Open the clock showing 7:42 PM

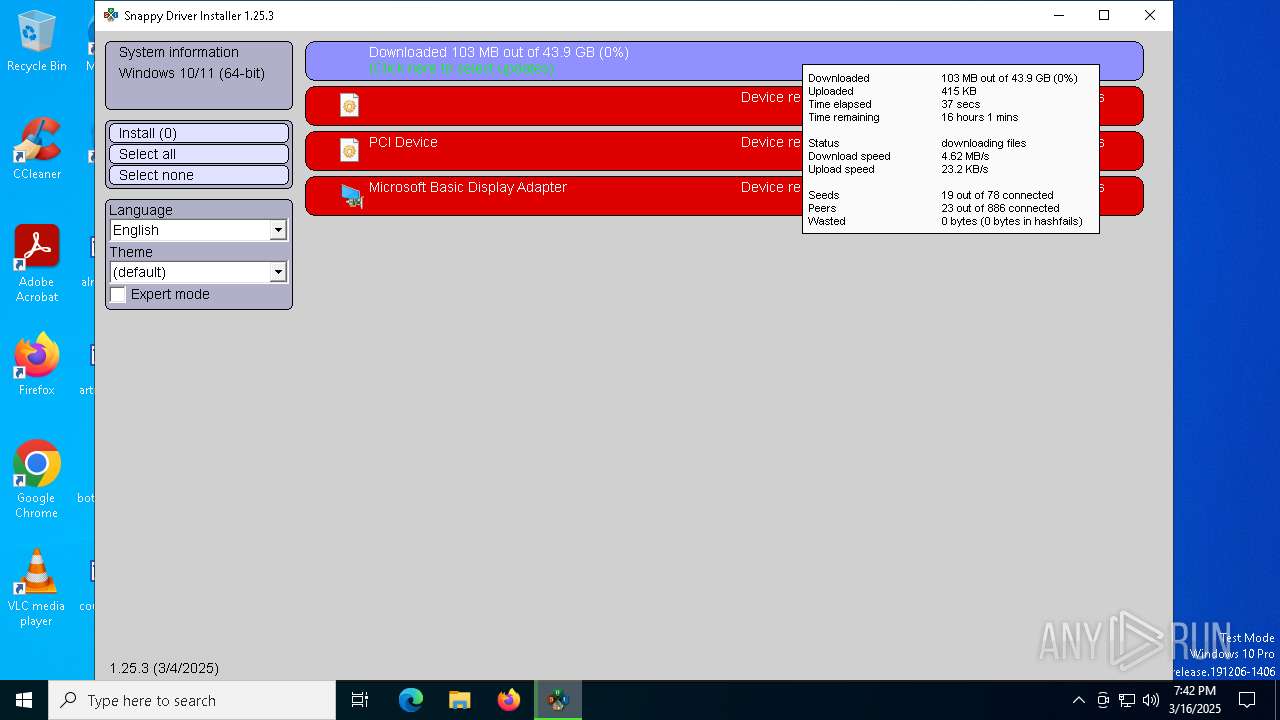(1195, 700)
